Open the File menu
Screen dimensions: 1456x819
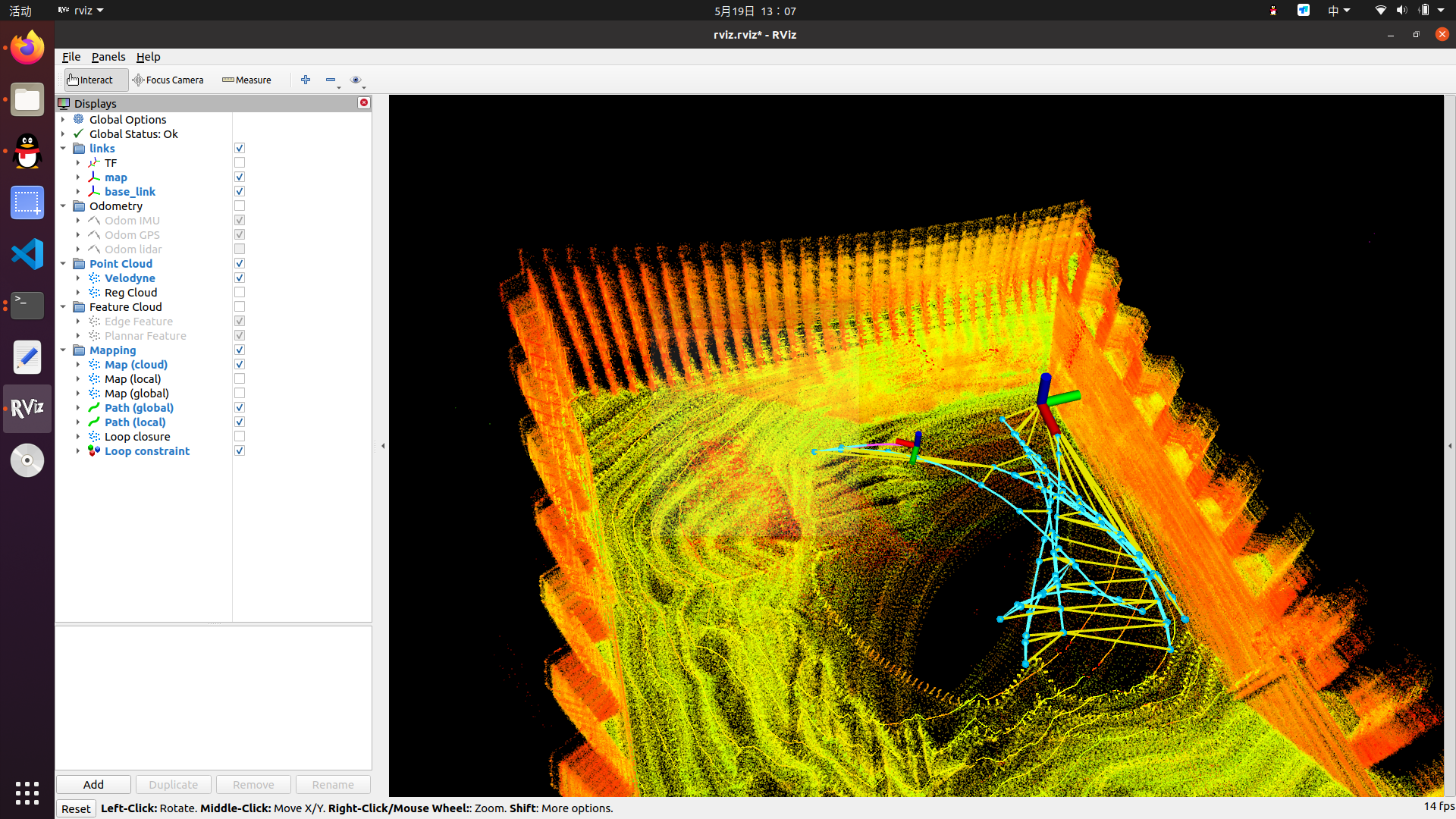pos(71,57)
